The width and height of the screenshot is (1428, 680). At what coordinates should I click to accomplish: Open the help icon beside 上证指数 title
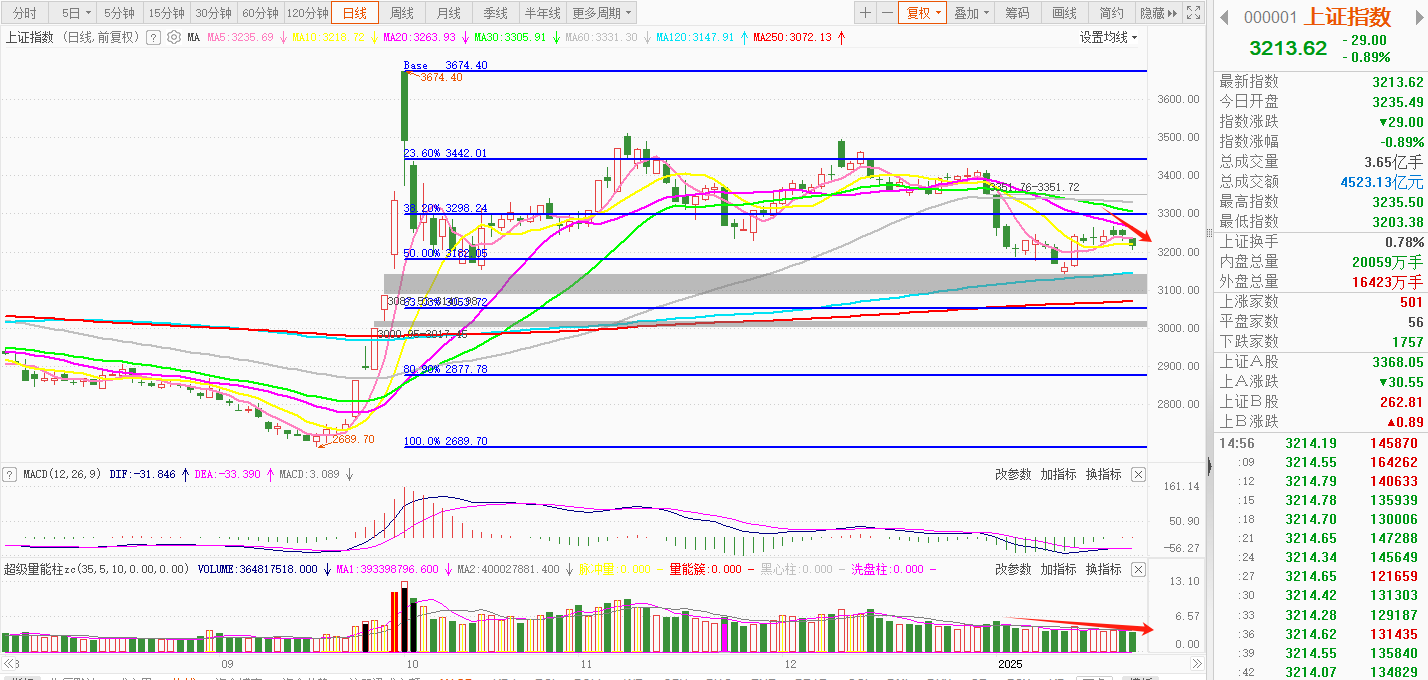tap(153, 37)
